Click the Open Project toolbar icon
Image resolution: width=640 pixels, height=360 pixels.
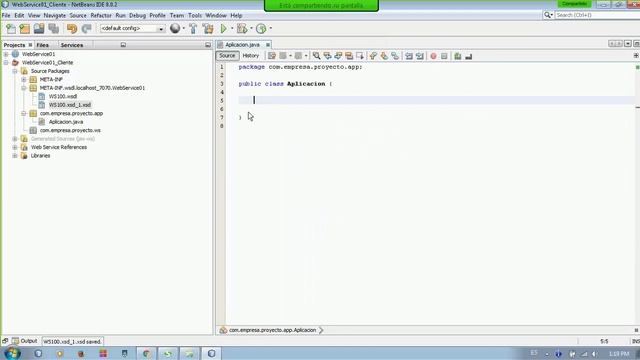point(39,29)
